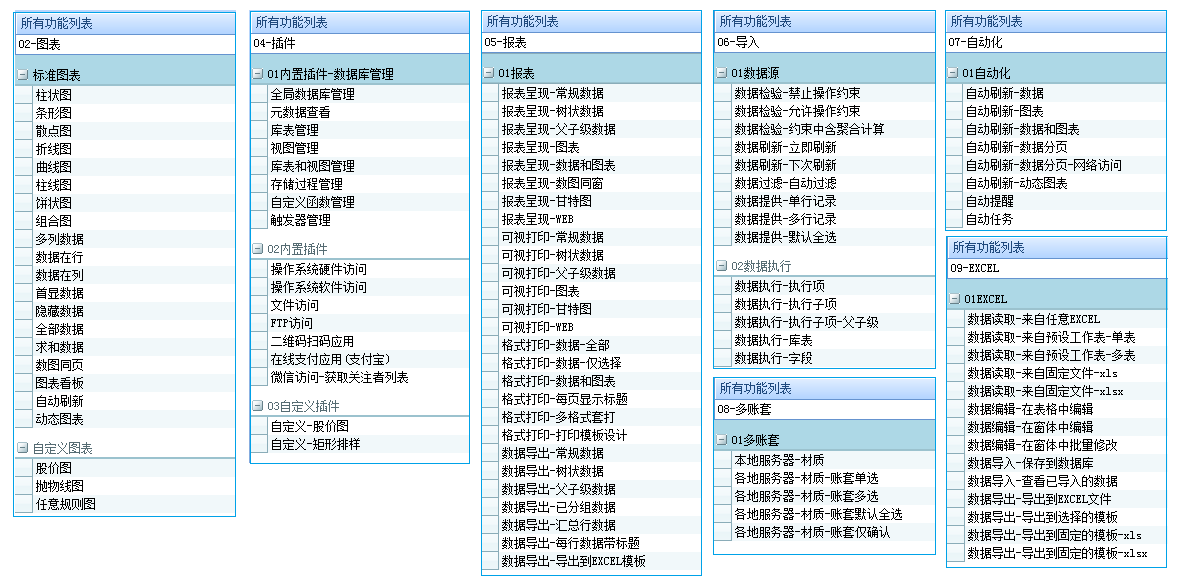Screen dimensions: 1180x585
Task: Collapse the 02内置插件 group
Action: tap(257, 249)
